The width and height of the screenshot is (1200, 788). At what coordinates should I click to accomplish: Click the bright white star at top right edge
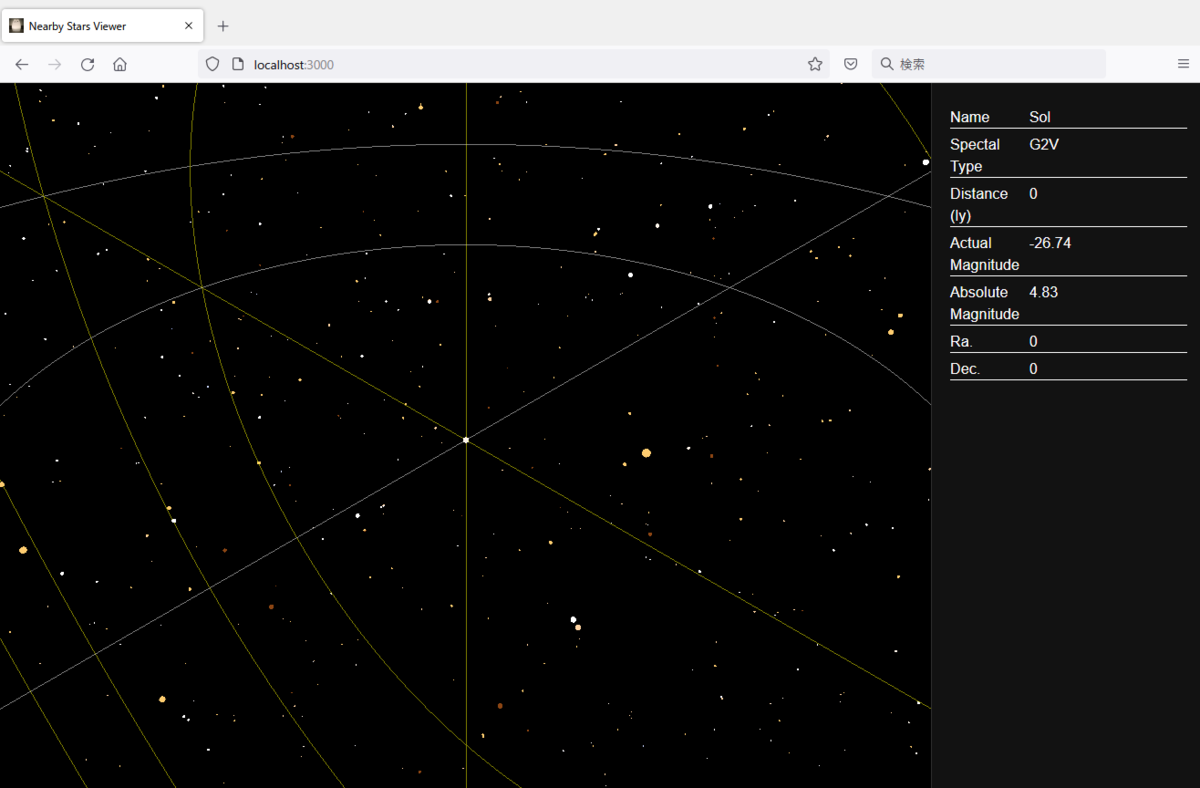(926, 162)
